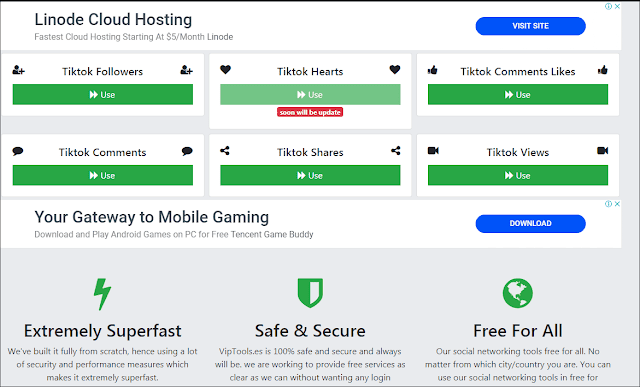Screen dimensions: 640x387
Task: Visit the Linode Cloud Hosting site
Action: point(531,26)
